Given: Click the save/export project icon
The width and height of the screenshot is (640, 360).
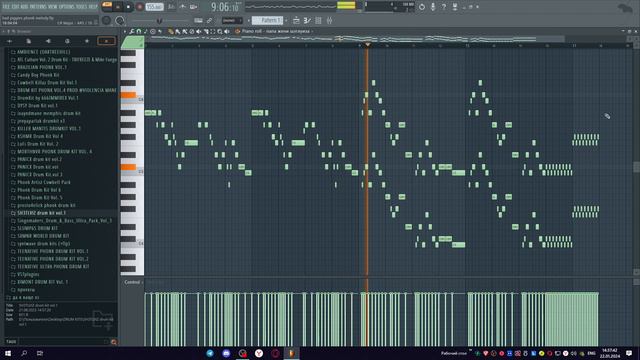Looking at the screenshot, I should point(455,7).
